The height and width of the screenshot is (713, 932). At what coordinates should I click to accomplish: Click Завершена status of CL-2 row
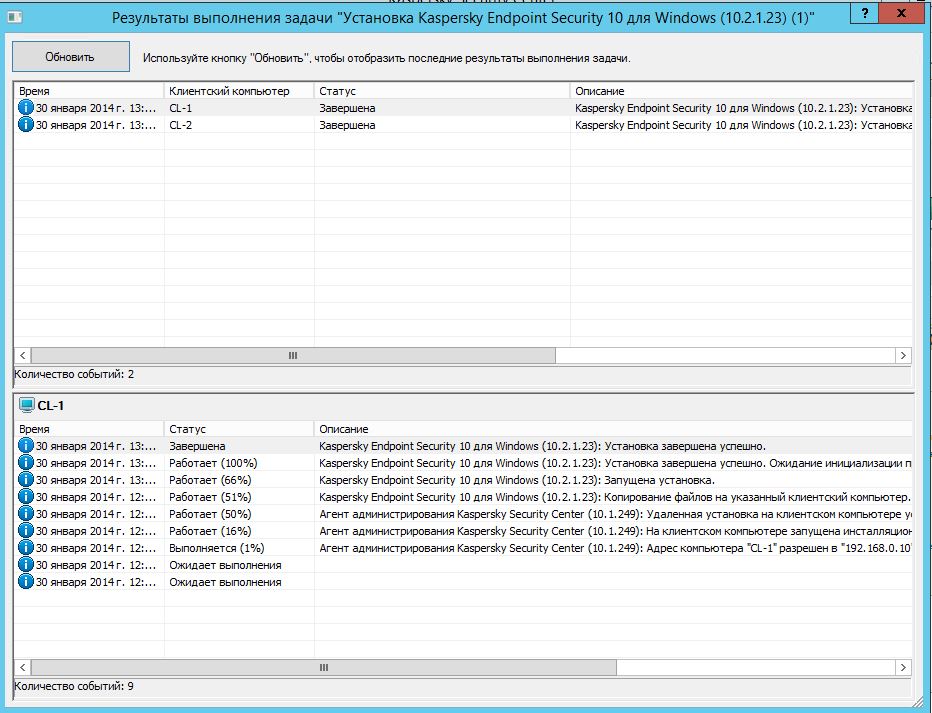347,125
